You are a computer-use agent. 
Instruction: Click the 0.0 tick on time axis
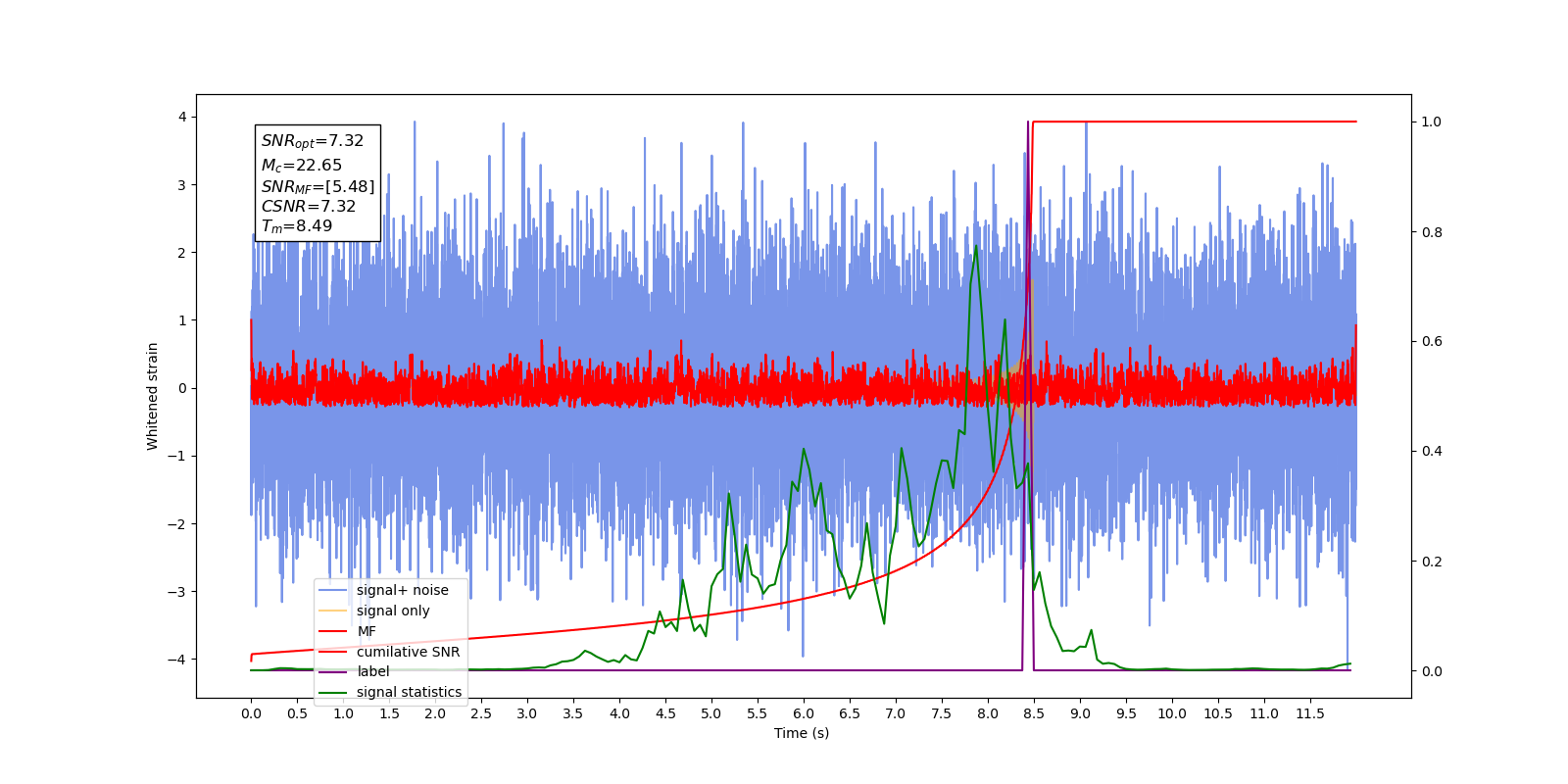coord(251,713)
